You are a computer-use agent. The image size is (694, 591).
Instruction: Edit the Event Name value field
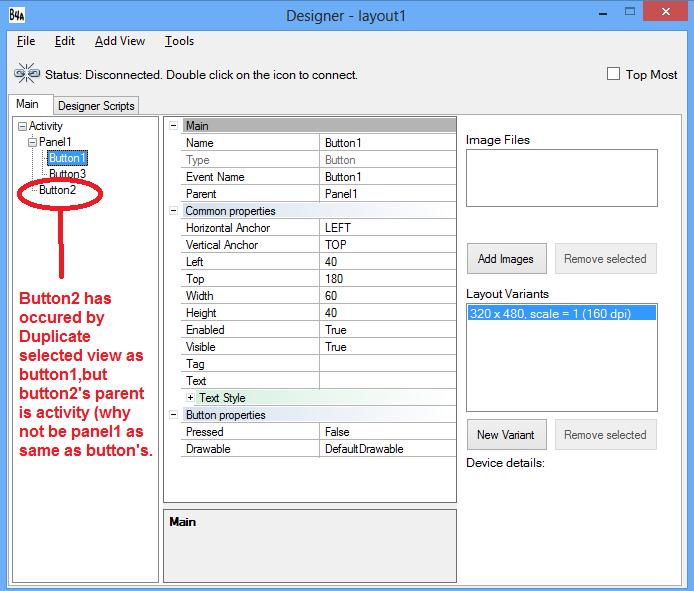coord(387,177)
